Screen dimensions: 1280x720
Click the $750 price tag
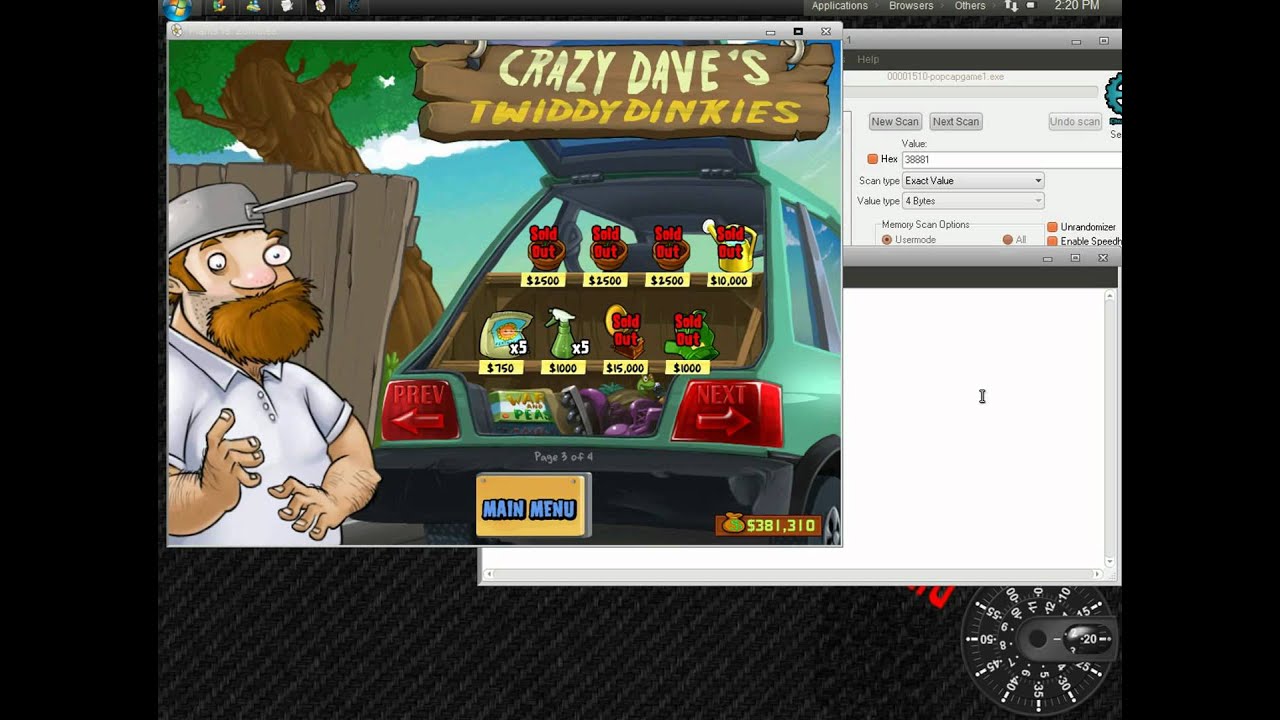click(x=500, y=368)
